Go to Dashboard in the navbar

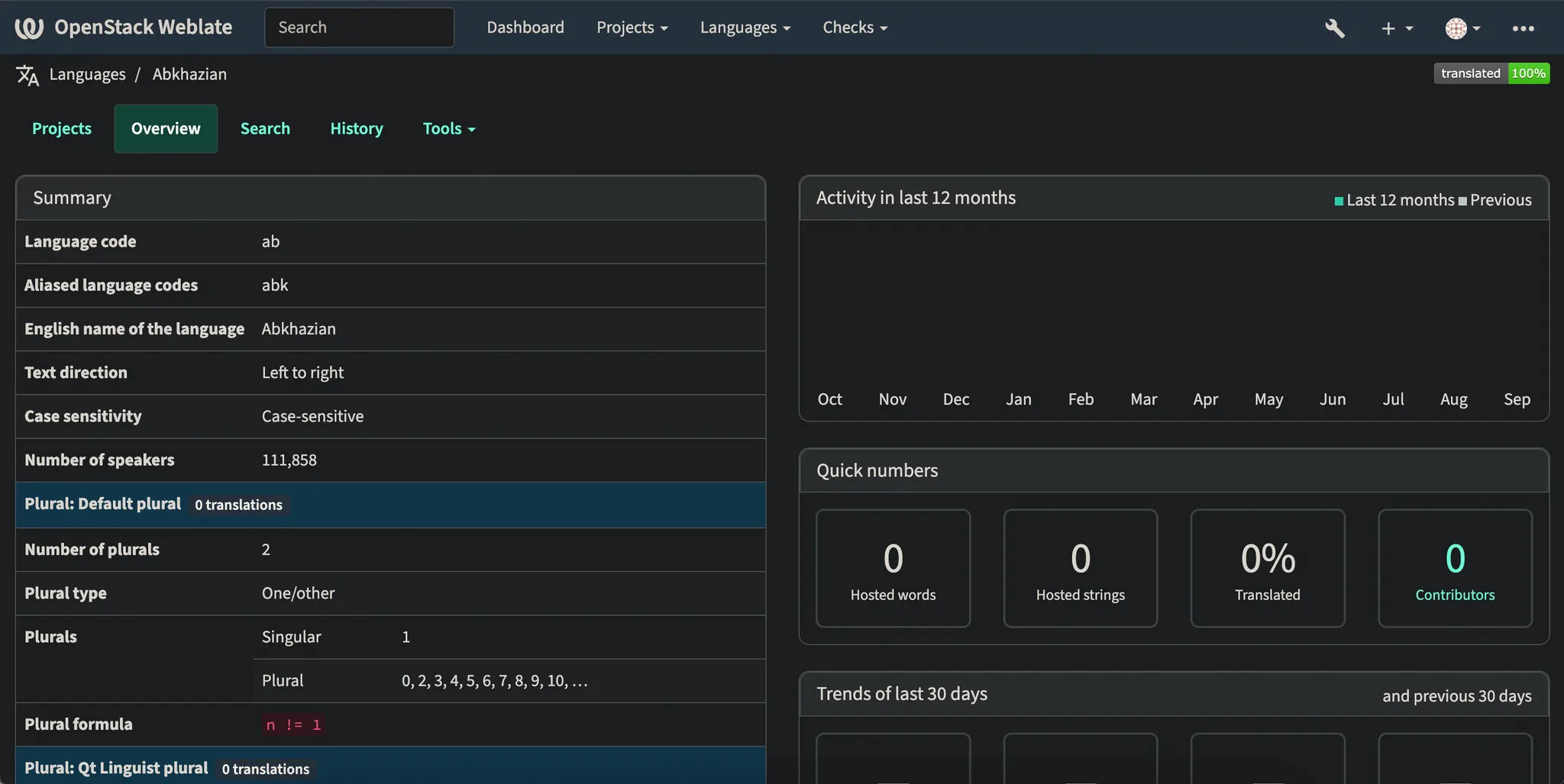(525, 27)
